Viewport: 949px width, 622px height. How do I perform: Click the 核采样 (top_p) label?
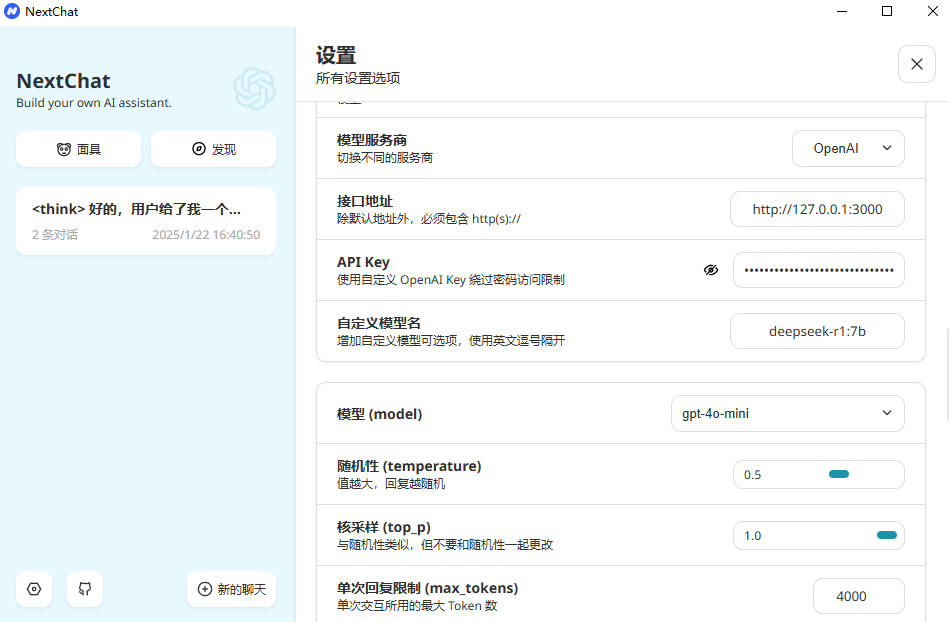click(384, 528)
